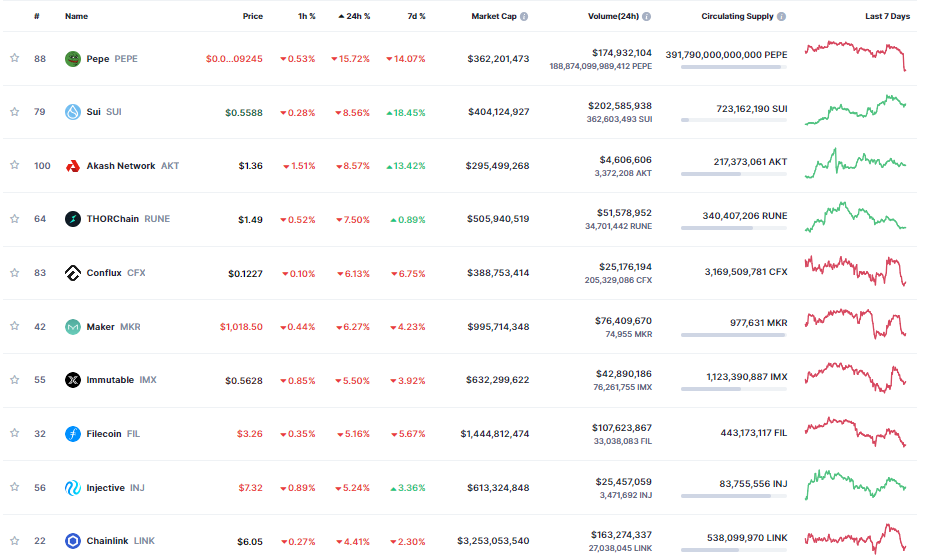This screenshot has width=938, height=560.
Task: Sort table by rank number column
Action: point(37,16)
